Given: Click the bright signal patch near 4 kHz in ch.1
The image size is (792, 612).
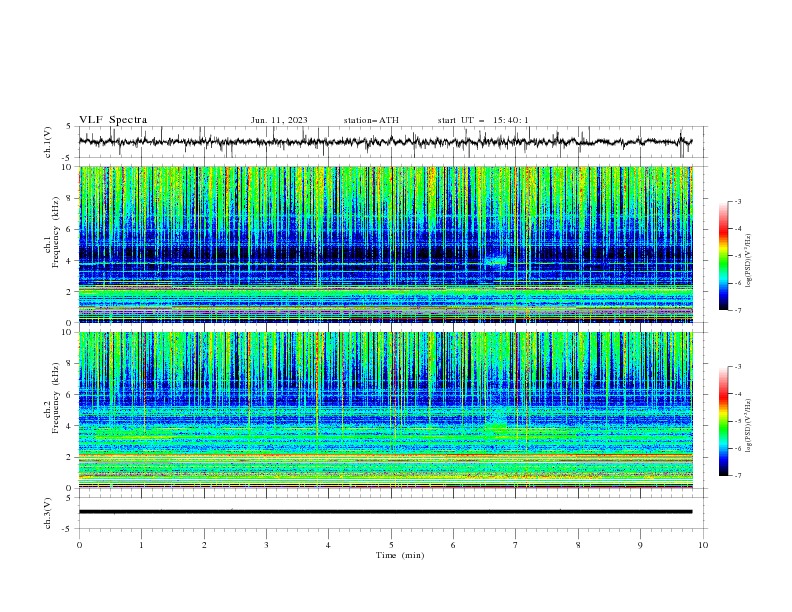Looking at the screenshot, I should (496, 261).
